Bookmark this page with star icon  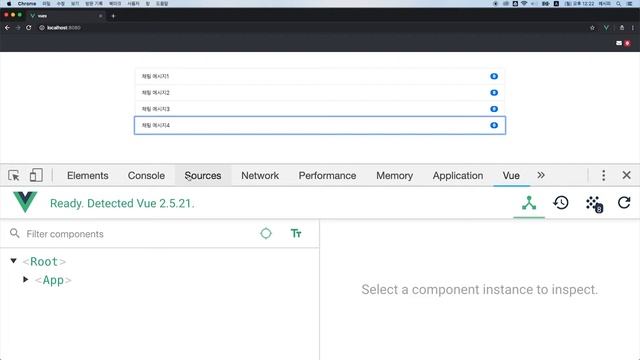pyautogui.click(x=592, y=28)
